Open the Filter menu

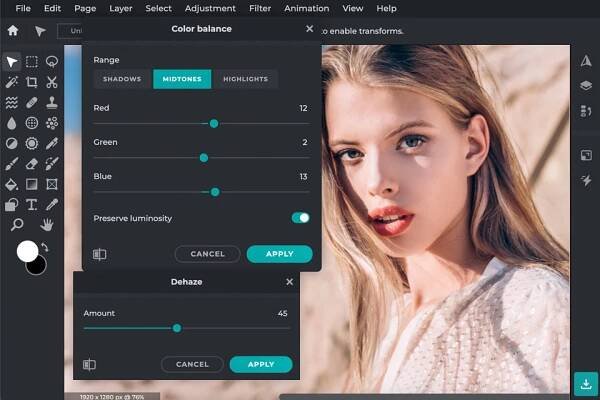260,8
